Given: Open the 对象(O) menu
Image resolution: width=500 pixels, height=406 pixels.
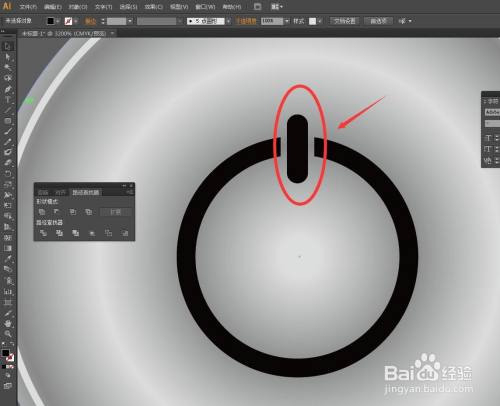Looking at the screenshot, I should click(78, 7).
